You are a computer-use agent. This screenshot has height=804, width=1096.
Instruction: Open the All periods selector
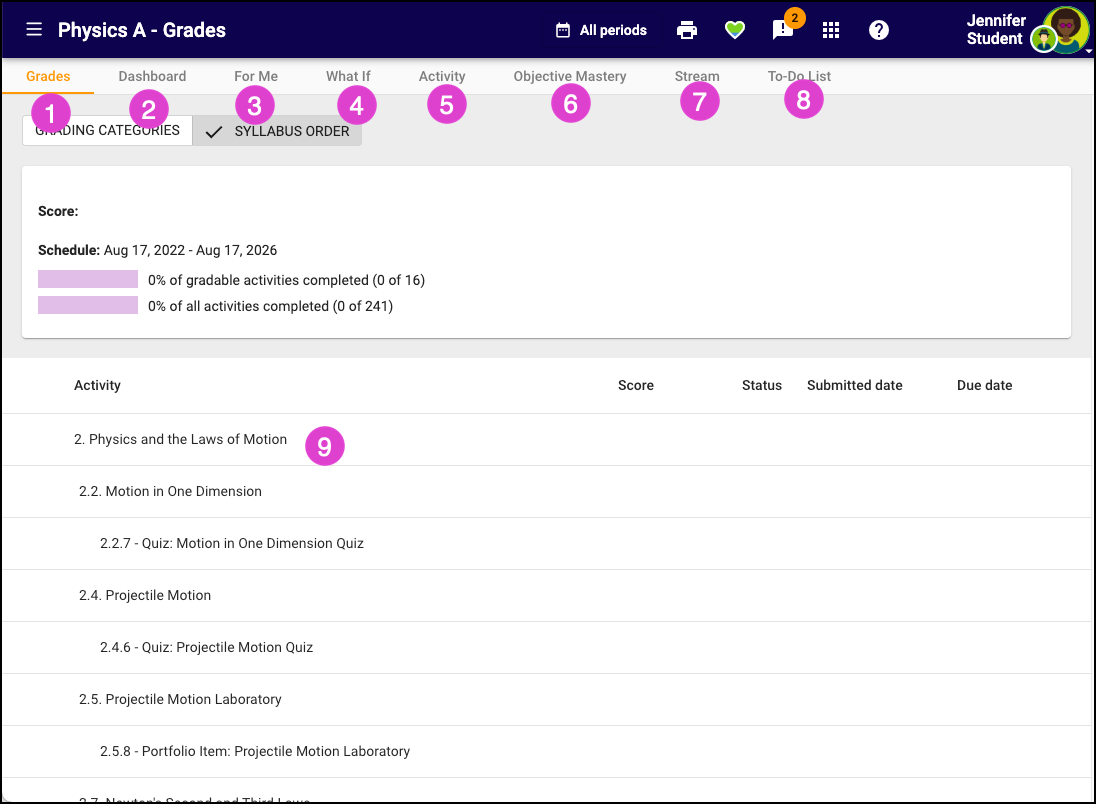[601, 30]
